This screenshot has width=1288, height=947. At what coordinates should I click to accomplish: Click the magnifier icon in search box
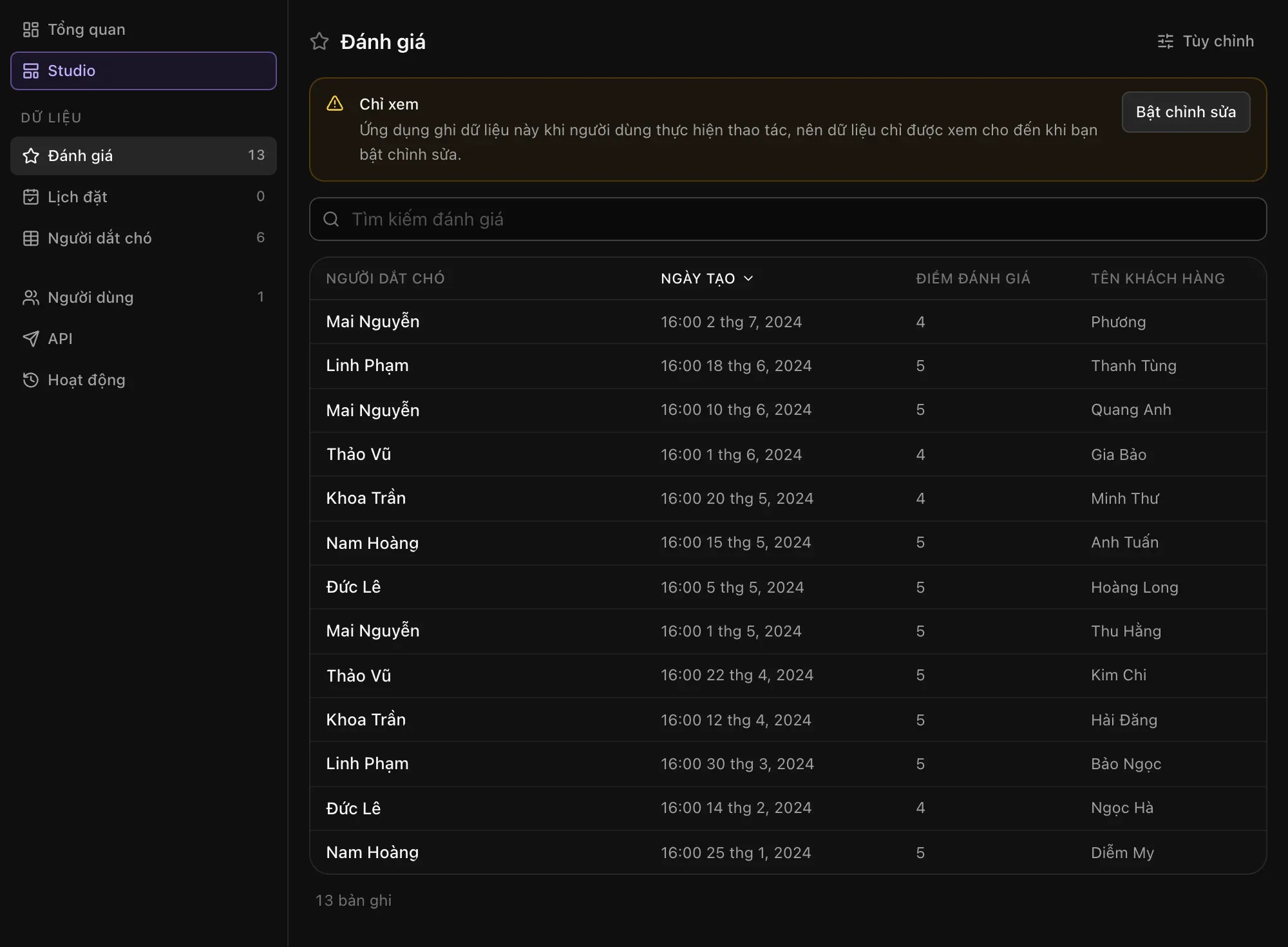pyautogui.click(x=331, y=219)
